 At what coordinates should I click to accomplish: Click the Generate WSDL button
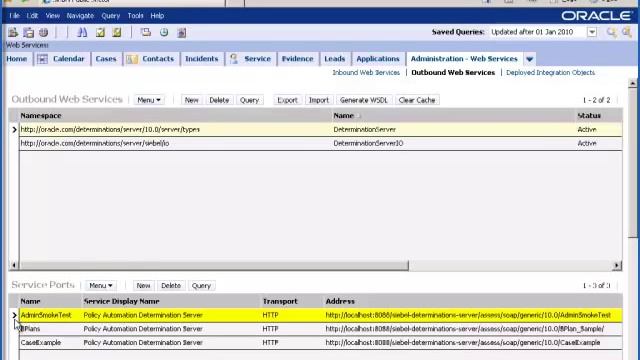[364, 100]
